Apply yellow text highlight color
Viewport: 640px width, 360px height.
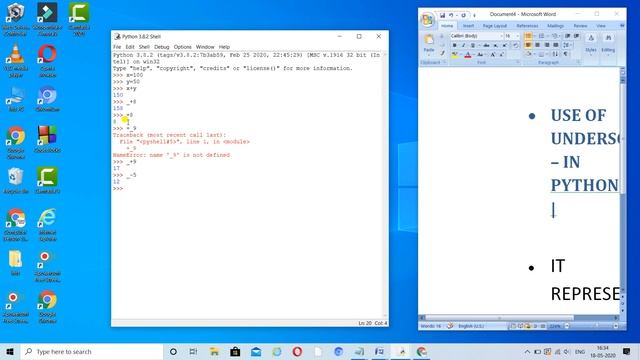click(454, 54)
